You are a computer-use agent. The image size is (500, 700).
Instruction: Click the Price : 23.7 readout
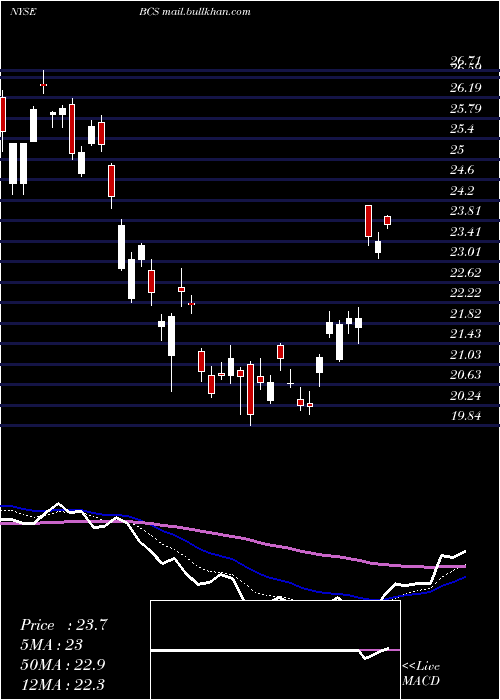(x=64, y=625)
